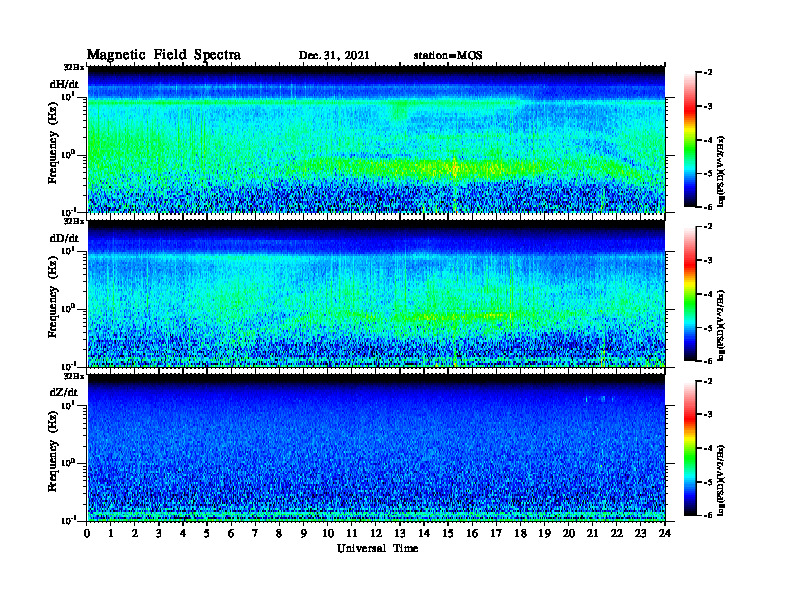Click the hour 6 tick label on the time axis
Viewport: 792px width, 612px height.
click(x=231, y=534)
